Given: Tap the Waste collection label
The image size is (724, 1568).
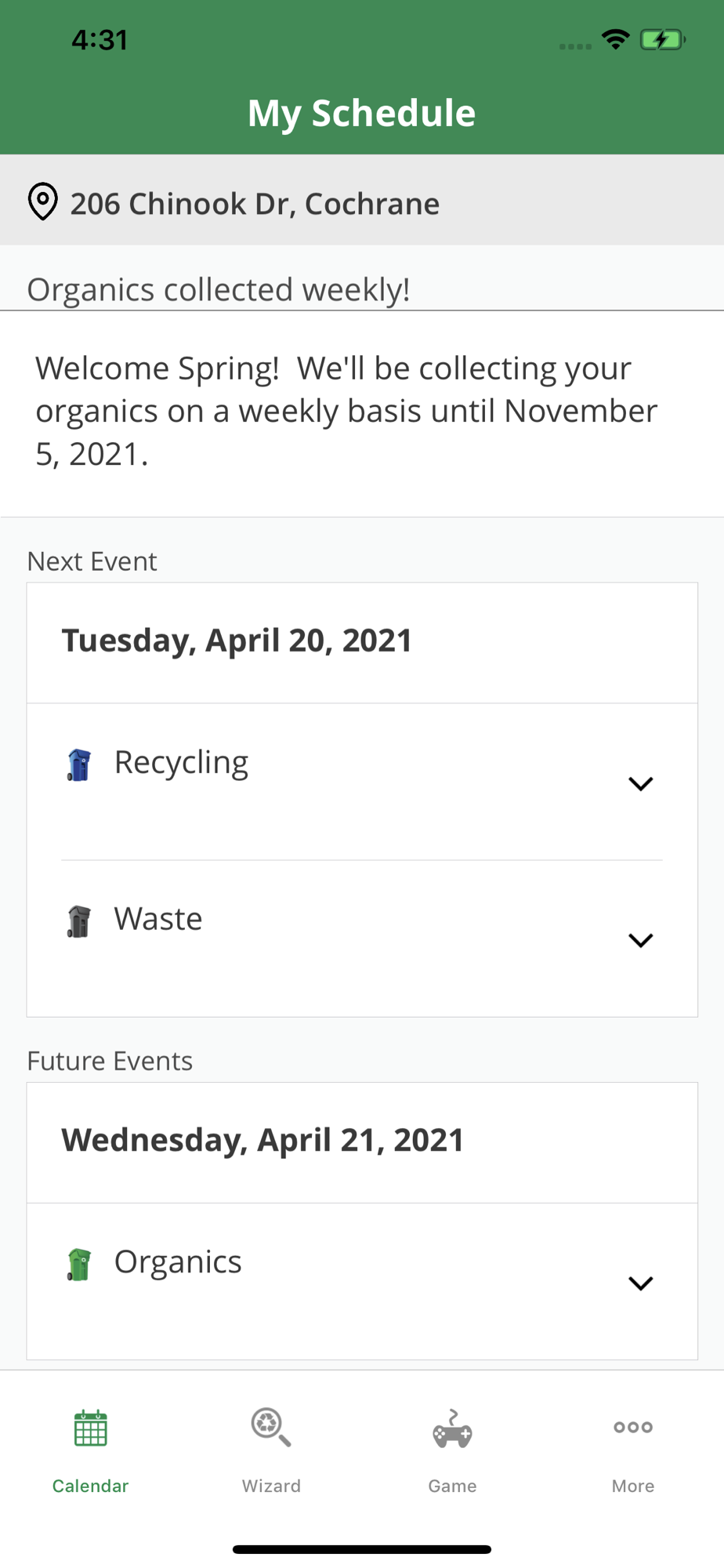Looking at the screenshot, I should coord(158,919).
